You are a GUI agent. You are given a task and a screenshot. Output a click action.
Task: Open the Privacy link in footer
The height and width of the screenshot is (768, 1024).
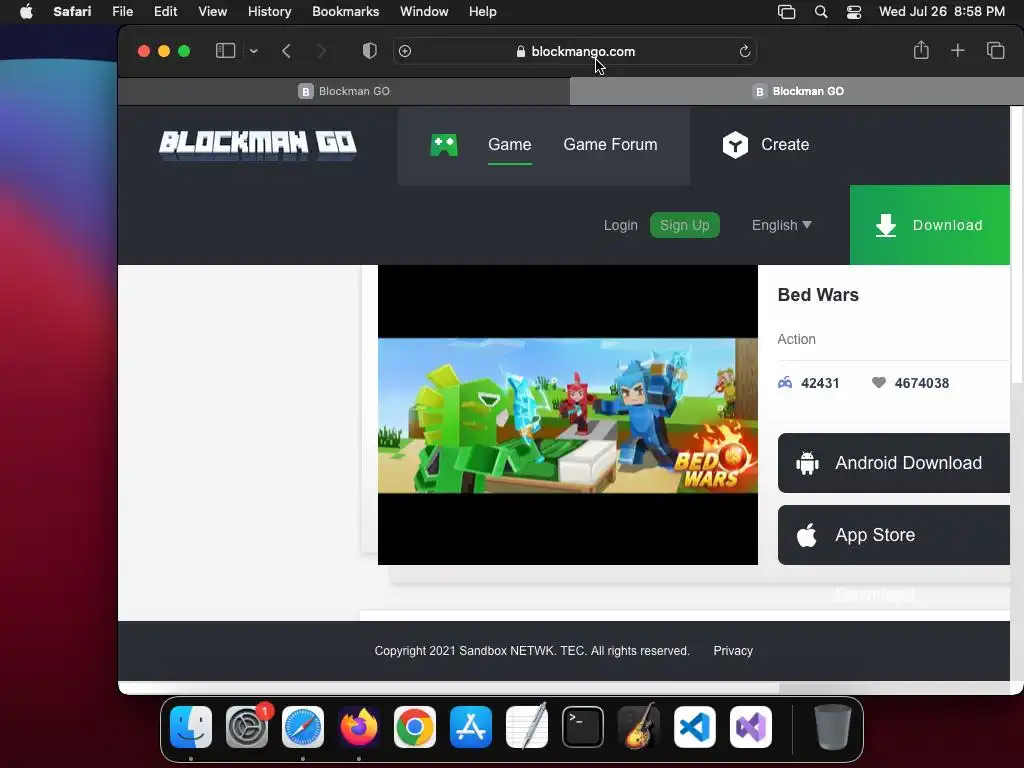point(733,651)
